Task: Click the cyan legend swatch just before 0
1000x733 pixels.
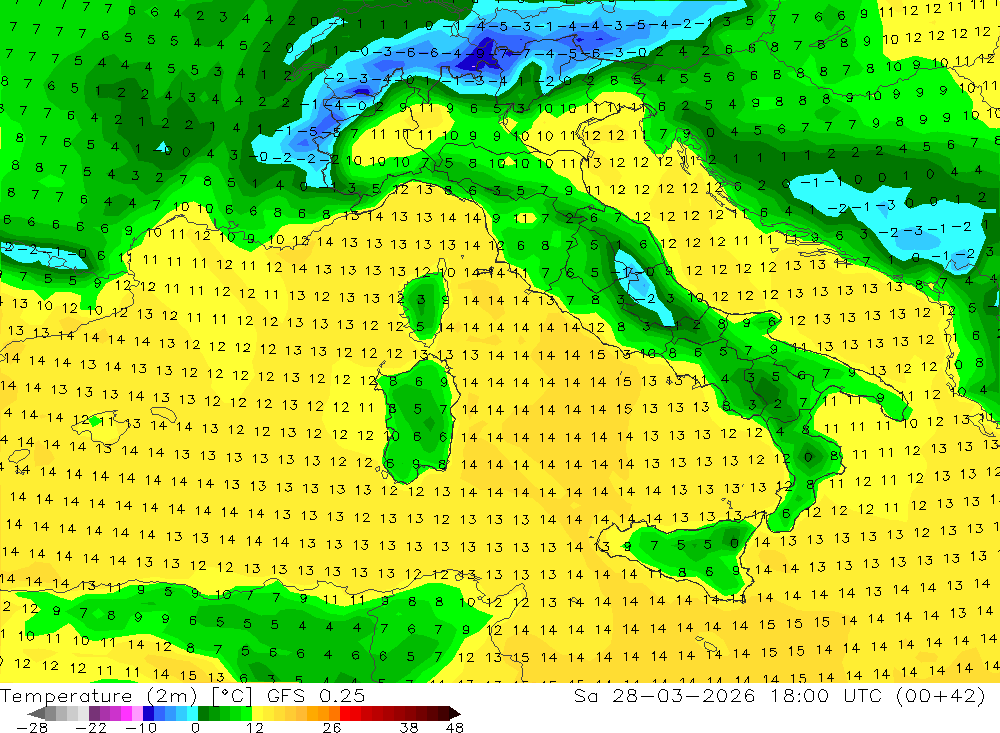Action: [192, 713]
